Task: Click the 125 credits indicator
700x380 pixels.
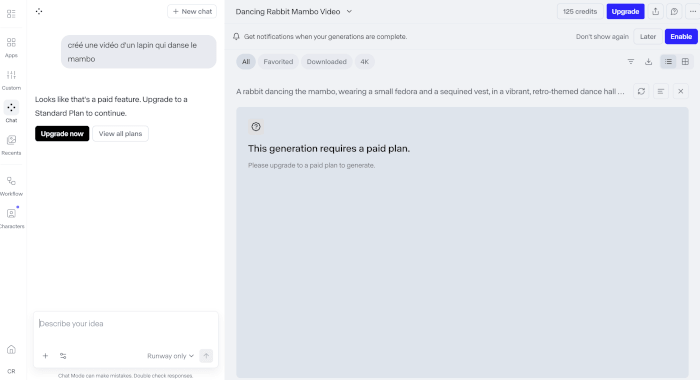Action: coord(579,12)
